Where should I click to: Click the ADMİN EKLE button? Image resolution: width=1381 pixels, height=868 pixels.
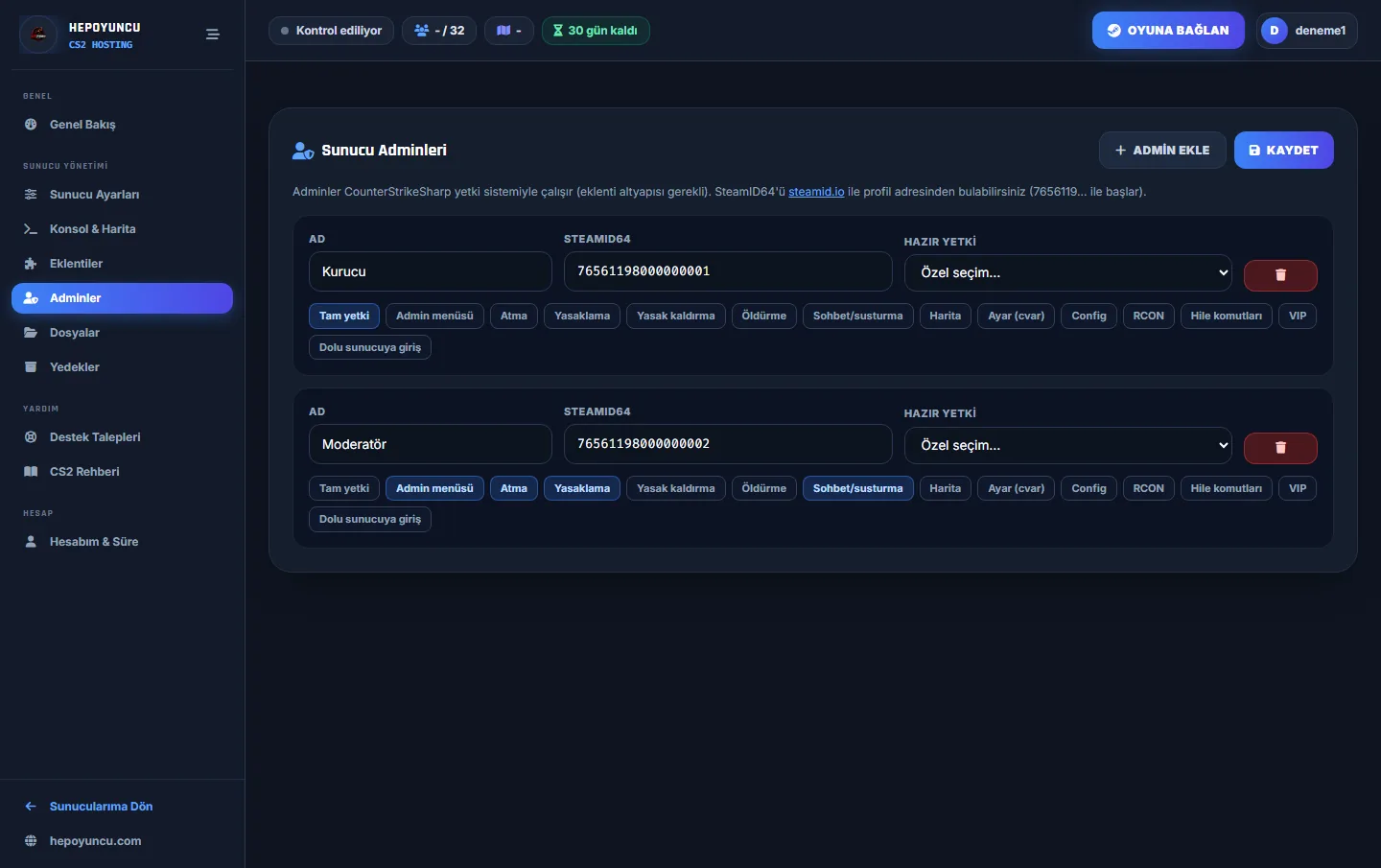click(x=1162, y=151)
